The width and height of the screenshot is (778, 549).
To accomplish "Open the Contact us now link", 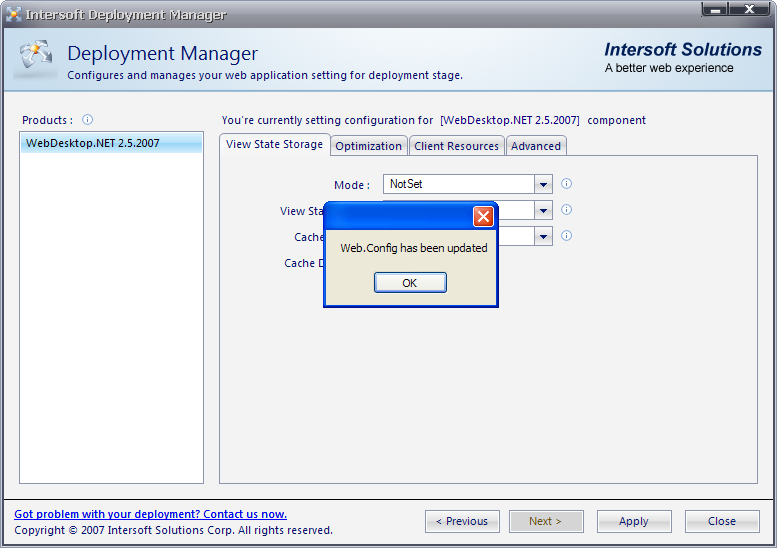I will click(150, 514).
